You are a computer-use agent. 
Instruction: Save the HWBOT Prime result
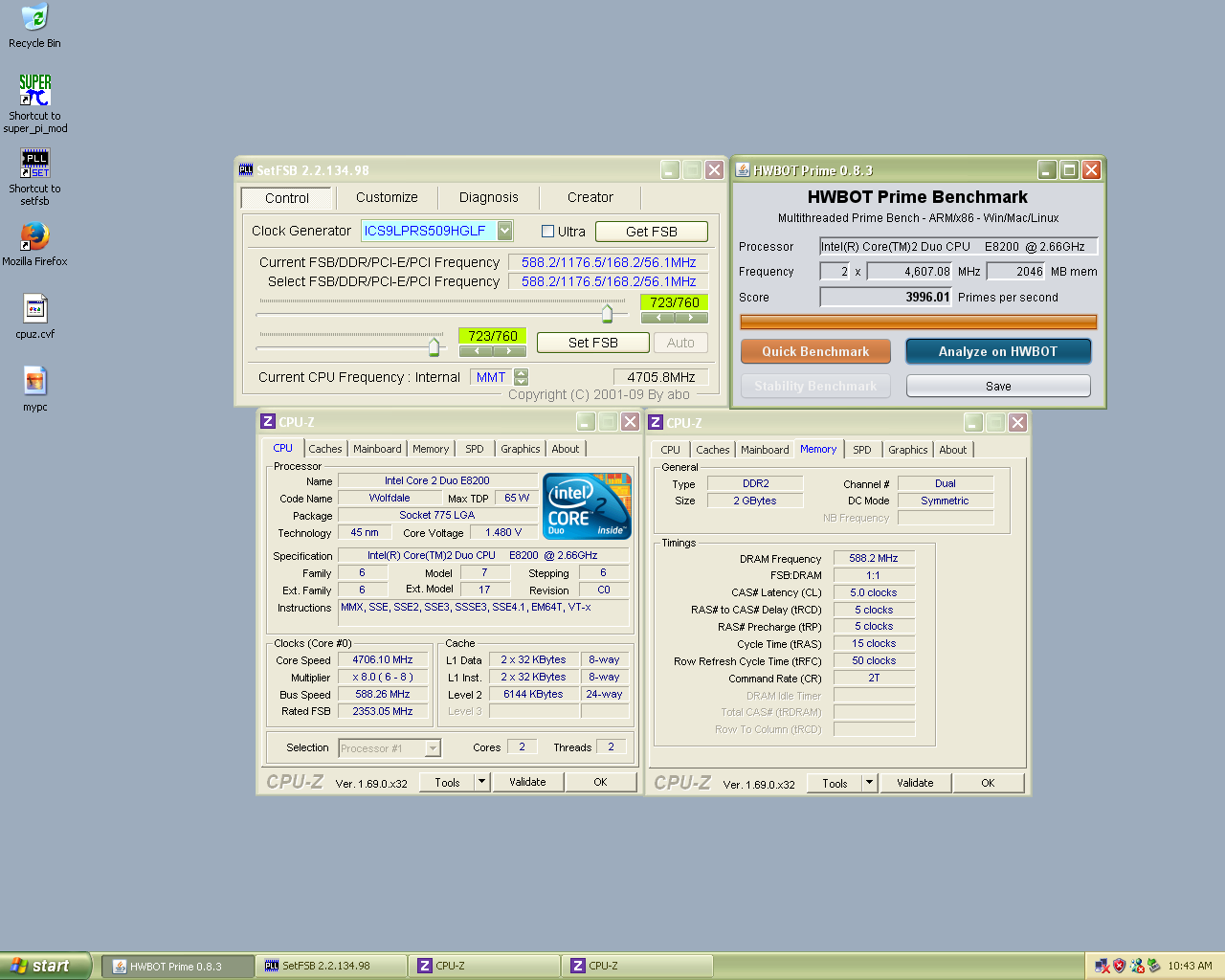point(998,386)
